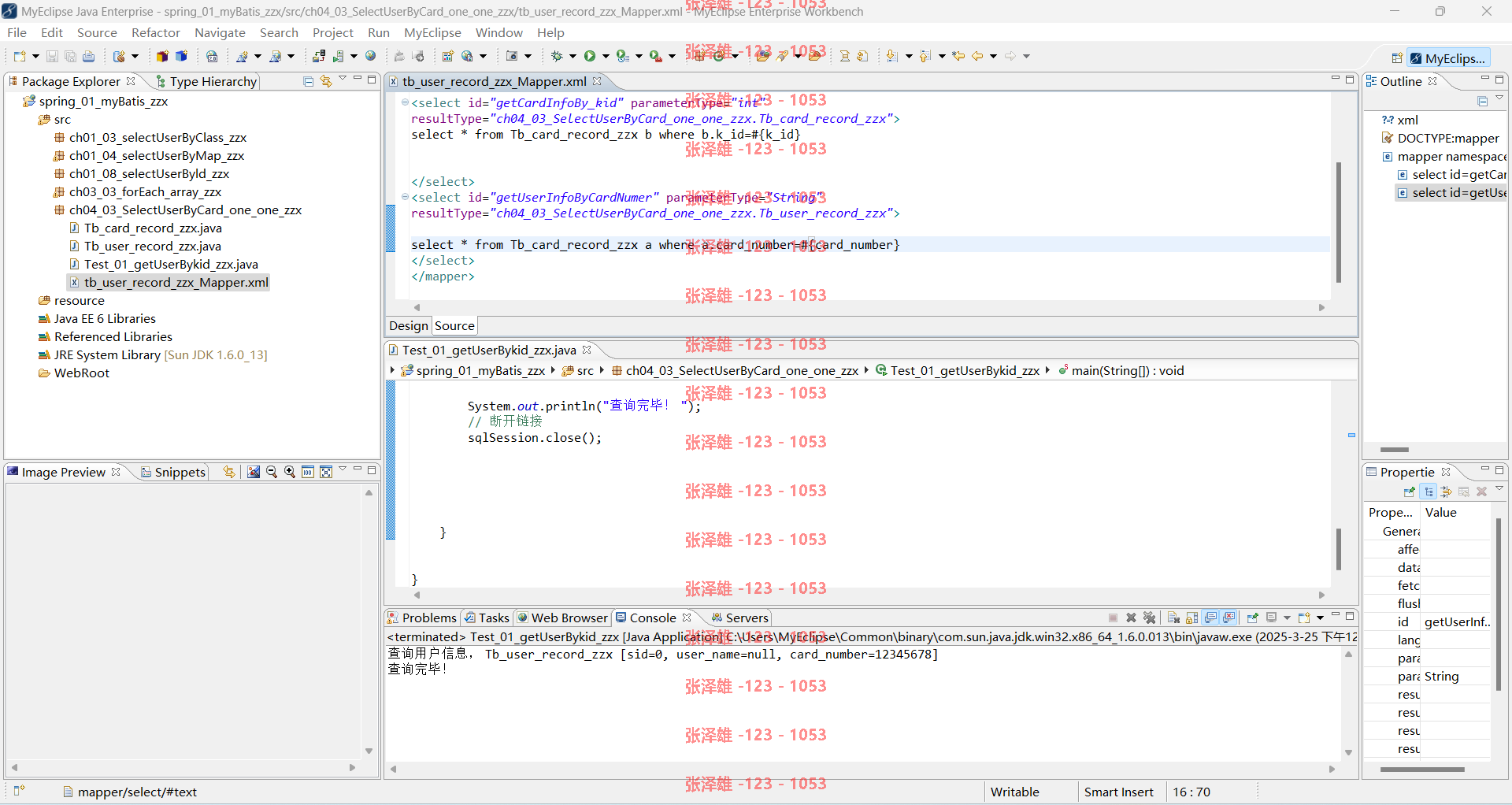Open the Run button dropdown arrow
1512x805 pixels.
pos(606,56)
